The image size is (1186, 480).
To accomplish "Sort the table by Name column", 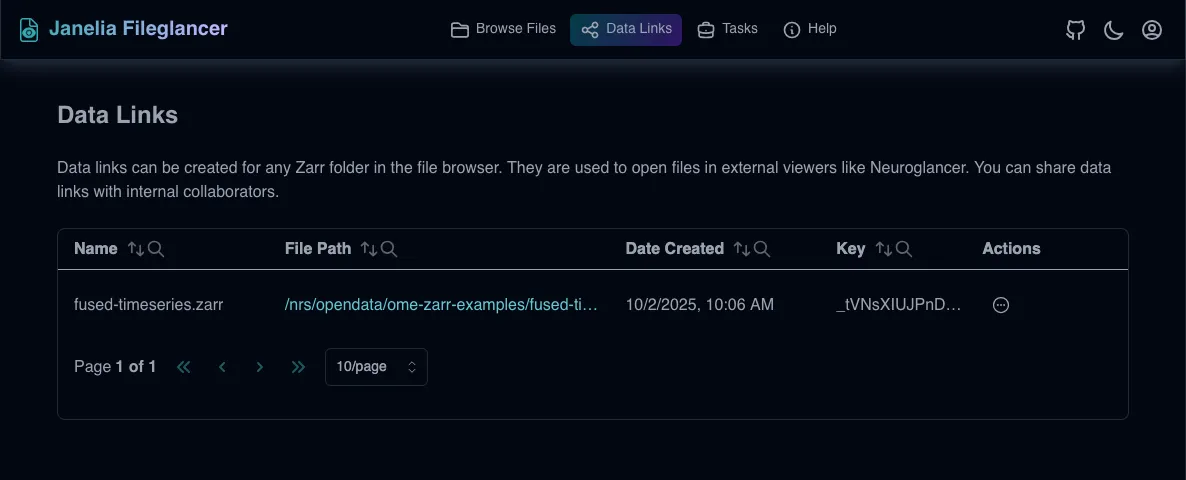I will tap(136, 249).
